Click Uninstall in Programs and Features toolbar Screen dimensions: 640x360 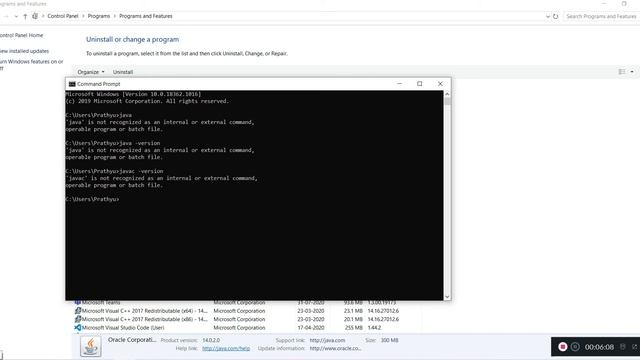pos(123,72)
